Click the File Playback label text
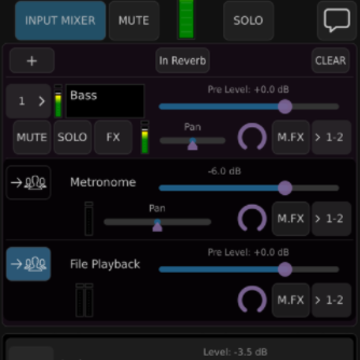The height and width of the screenshot is (360, 360). [105, 264]
